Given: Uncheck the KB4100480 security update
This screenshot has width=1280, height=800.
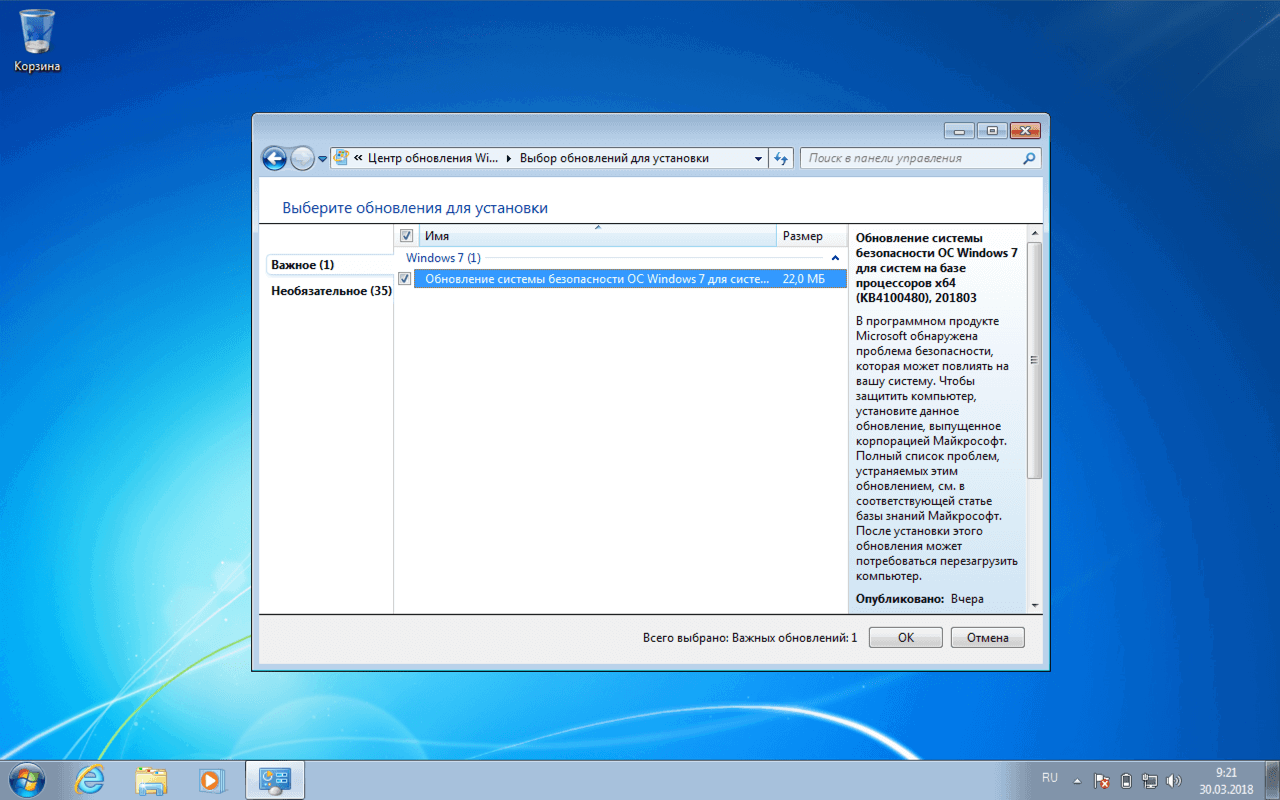Looking at the screenshot, I should [x=404, y=278].
